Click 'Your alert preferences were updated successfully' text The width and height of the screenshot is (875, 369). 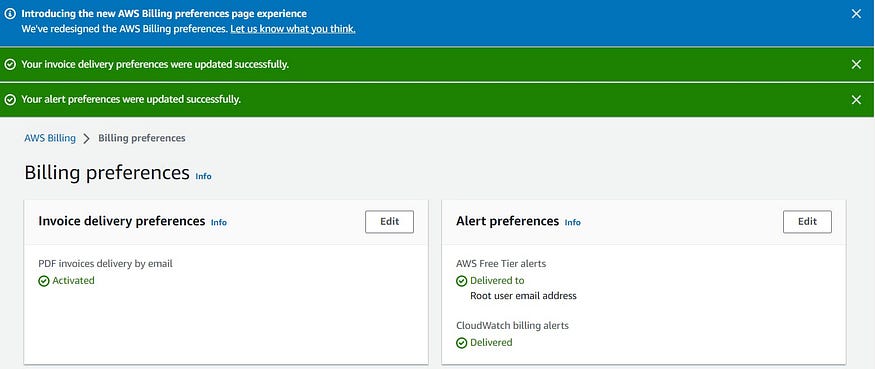(131, 99)
